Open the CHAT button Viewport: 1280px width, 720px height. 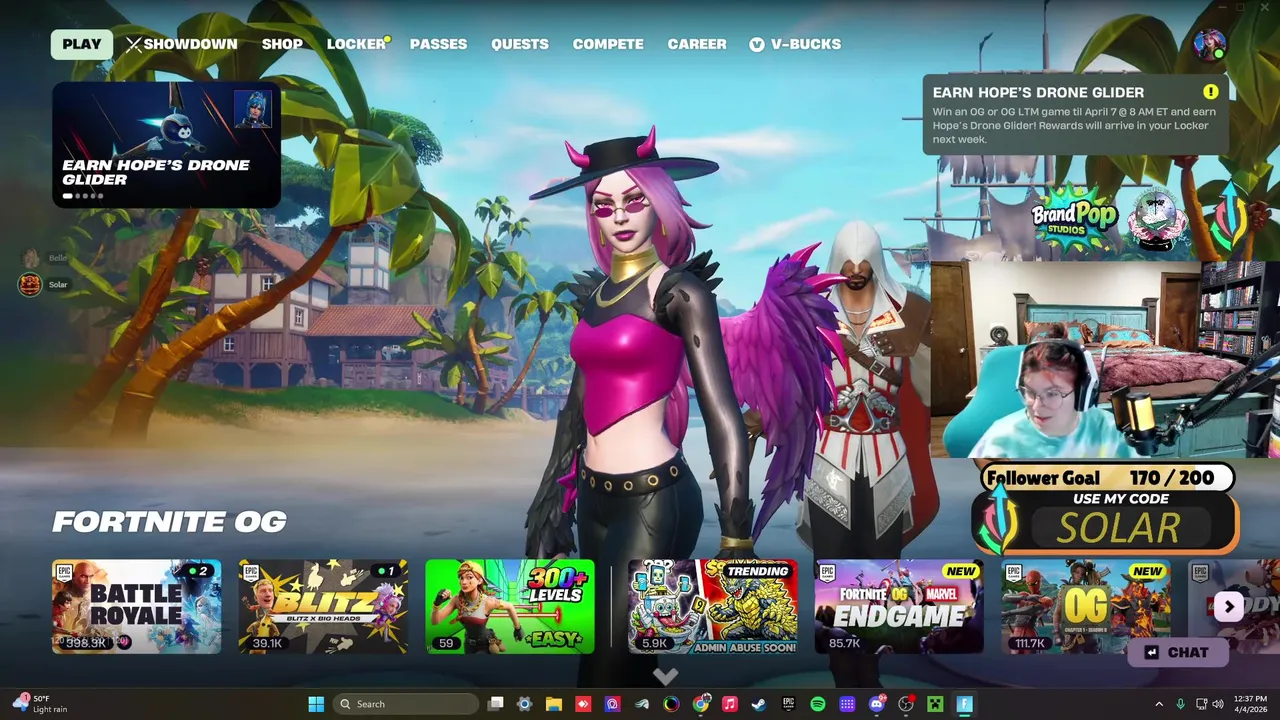tap(1177, 652)
